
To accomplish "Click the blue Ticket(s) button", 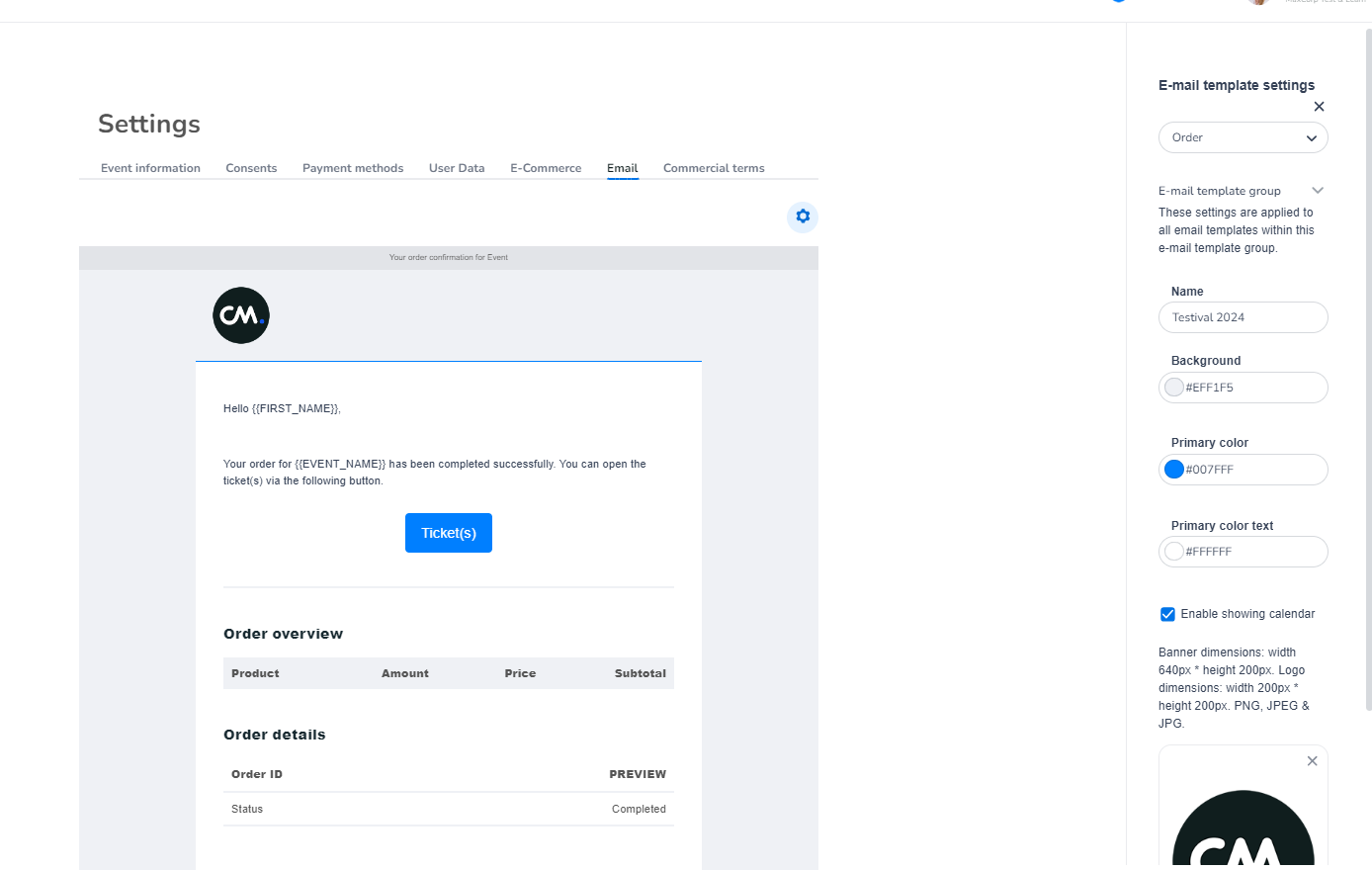I will 449,533.
